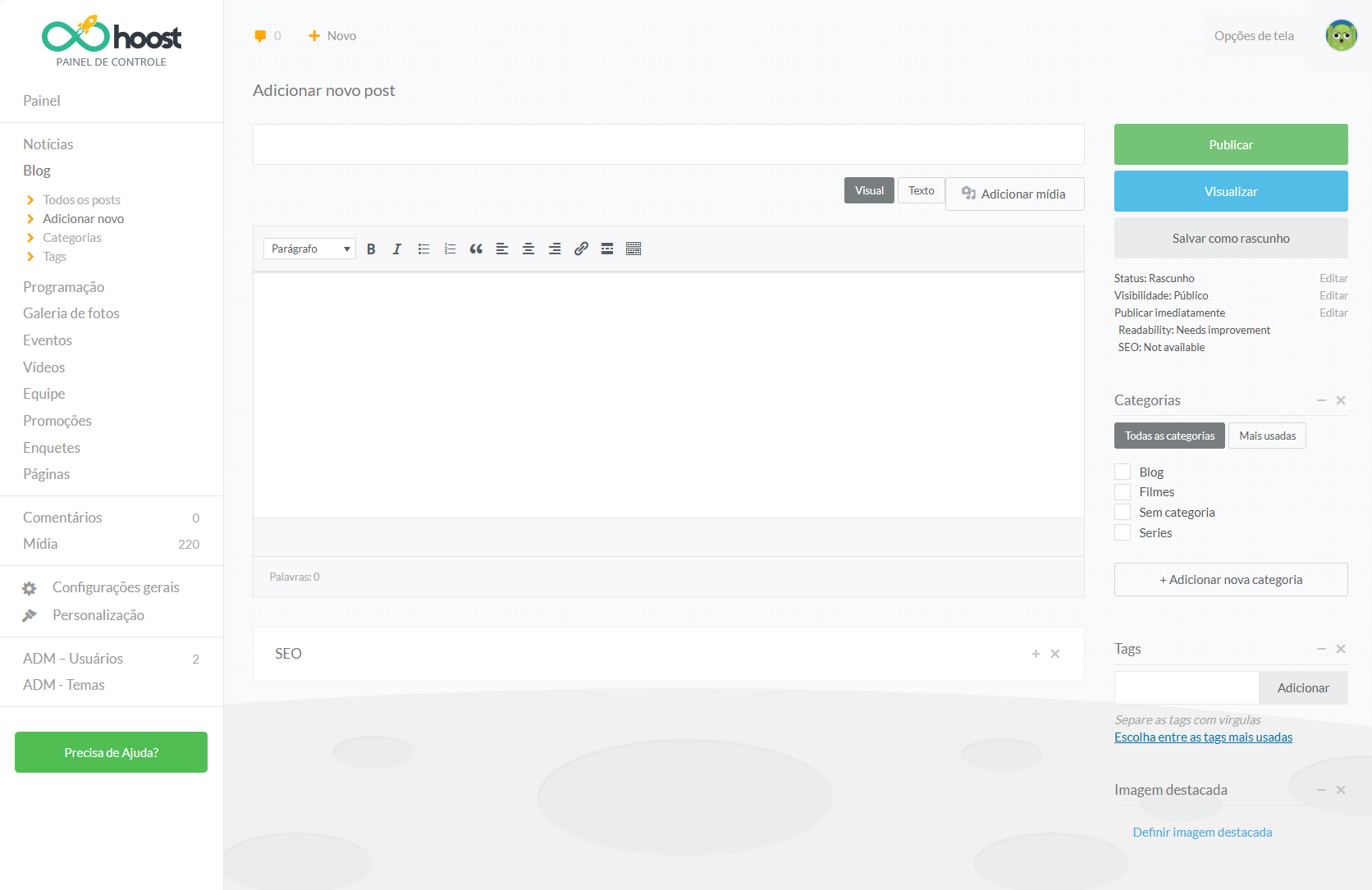Viewport: 1372px width, 890px height.
Task: Switch to the Texto editor tab
Action: [x=921, y=191]
